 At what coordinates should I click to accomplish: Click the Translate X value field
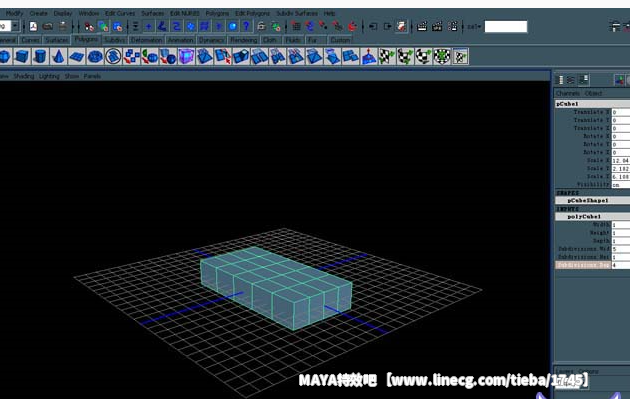620,112
